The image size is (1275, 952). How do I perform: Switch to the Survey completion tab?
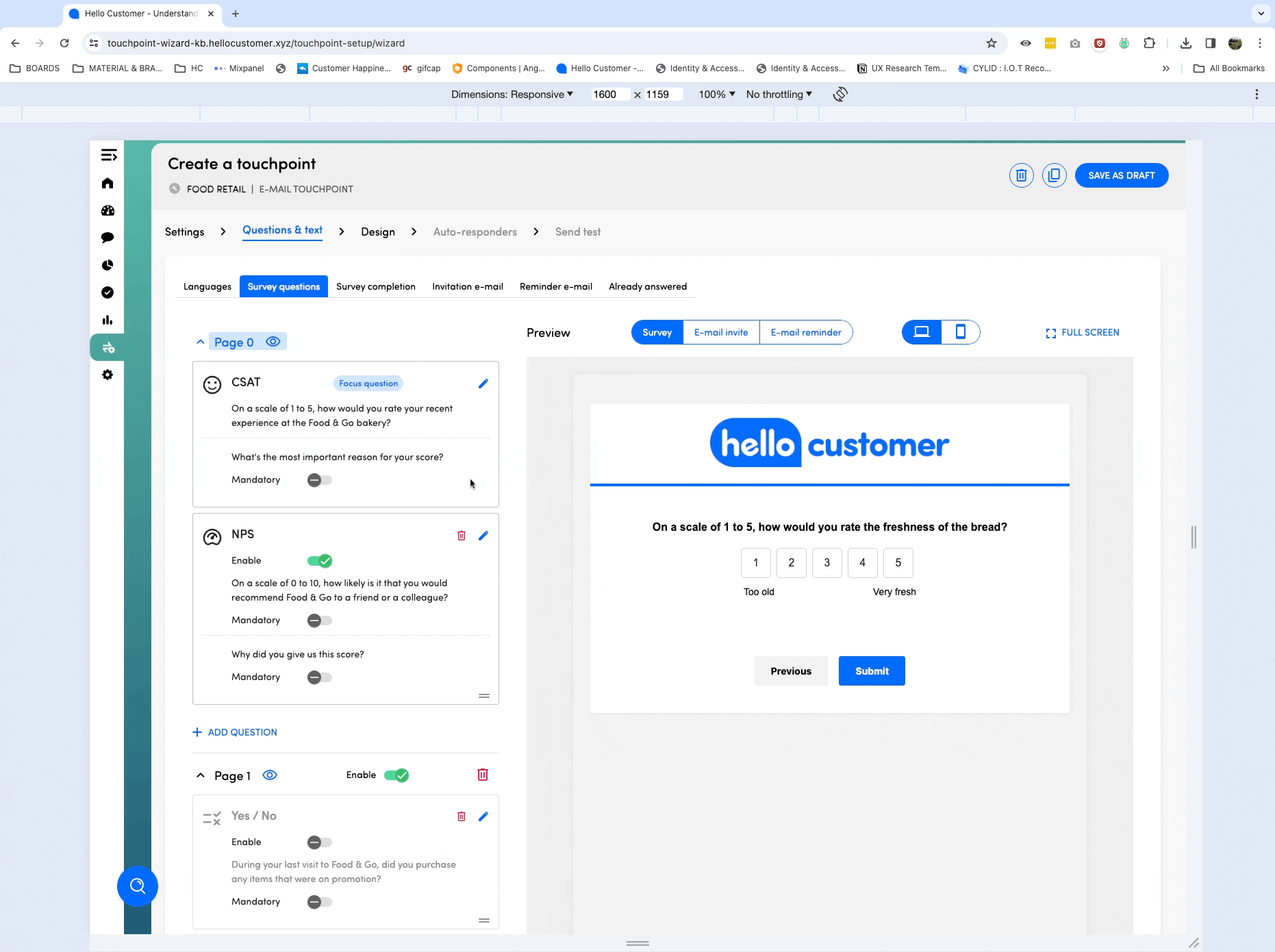(x=375, y=286)
